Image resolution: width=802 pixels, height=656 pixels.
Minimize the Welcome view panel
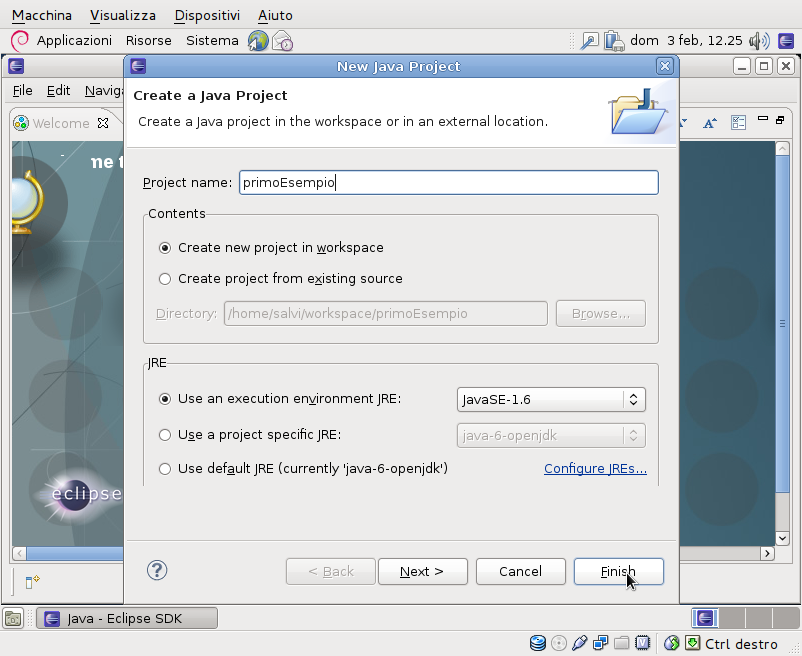(763, 119)
